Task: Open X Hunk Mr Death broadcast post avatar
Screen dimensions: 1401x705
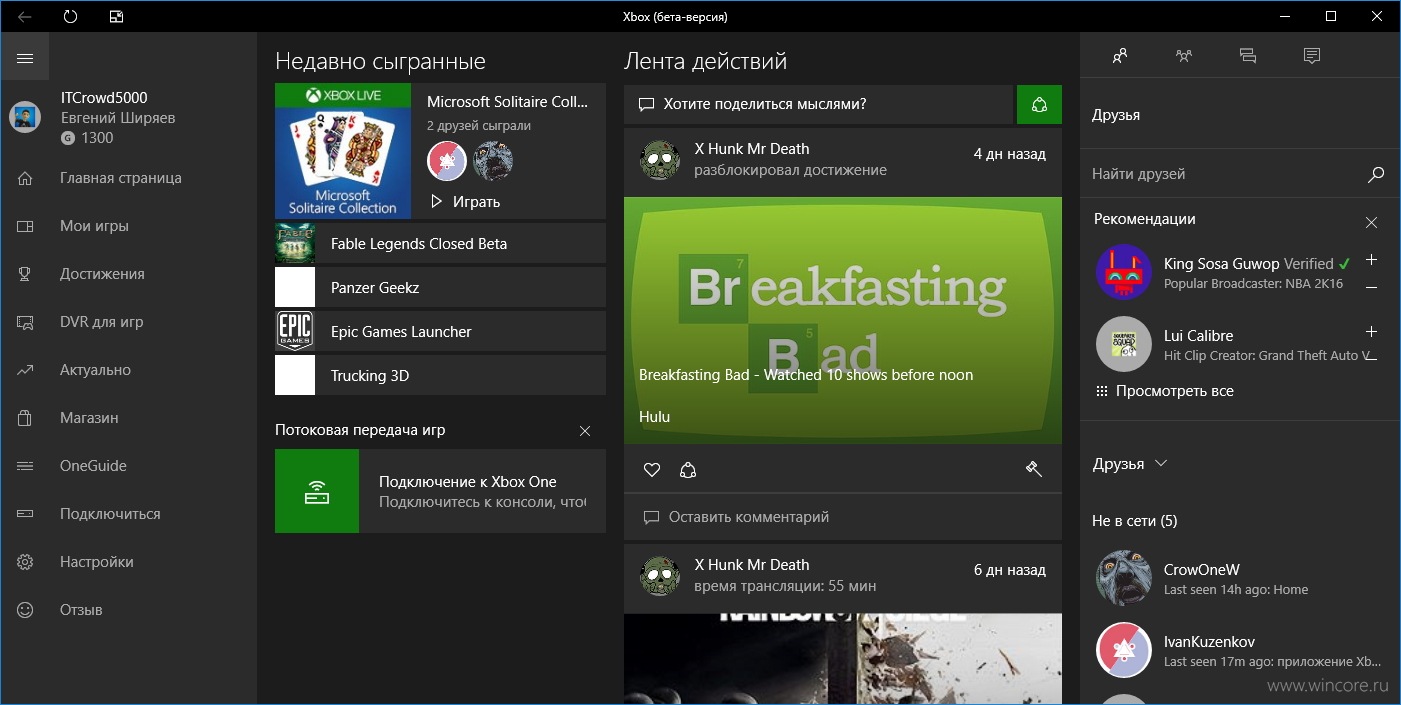Action: tap(660, 575)
